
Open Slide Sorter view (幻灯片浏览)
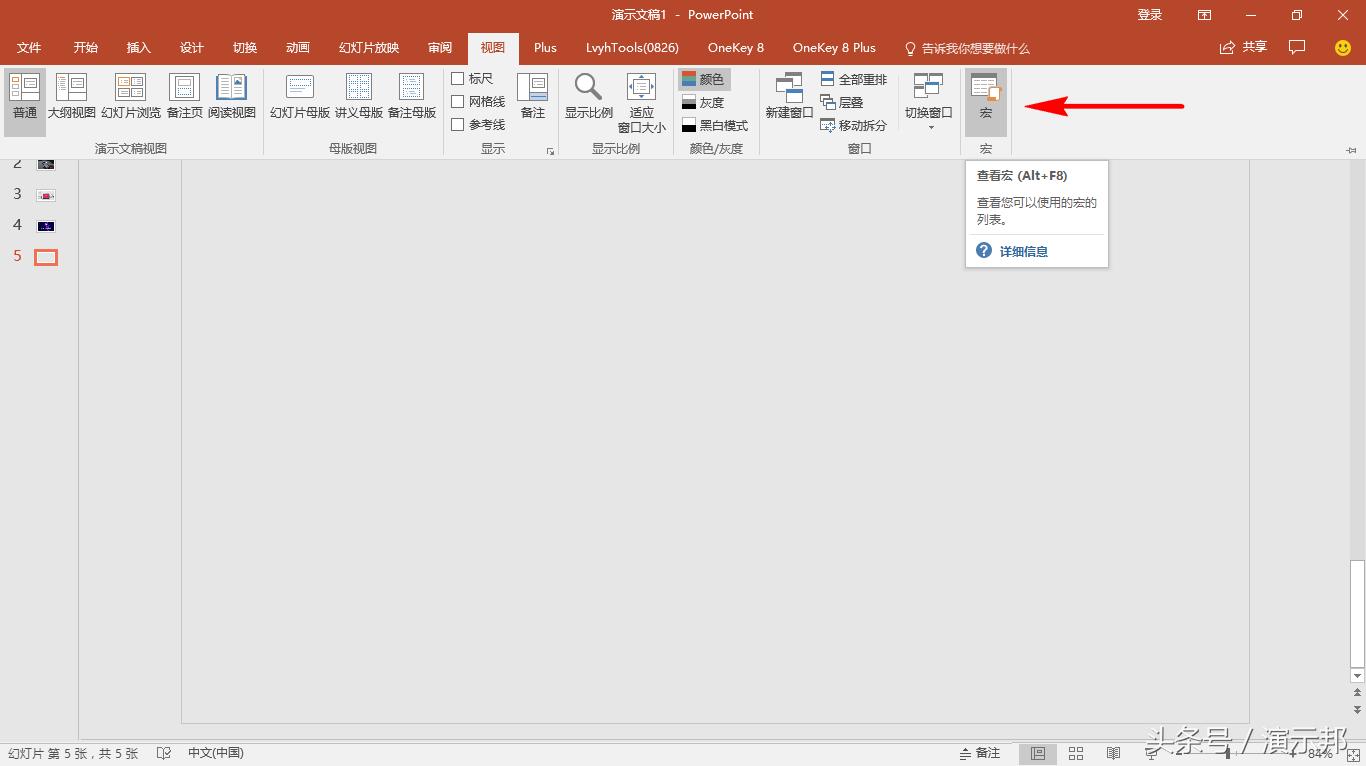point(130,96)
